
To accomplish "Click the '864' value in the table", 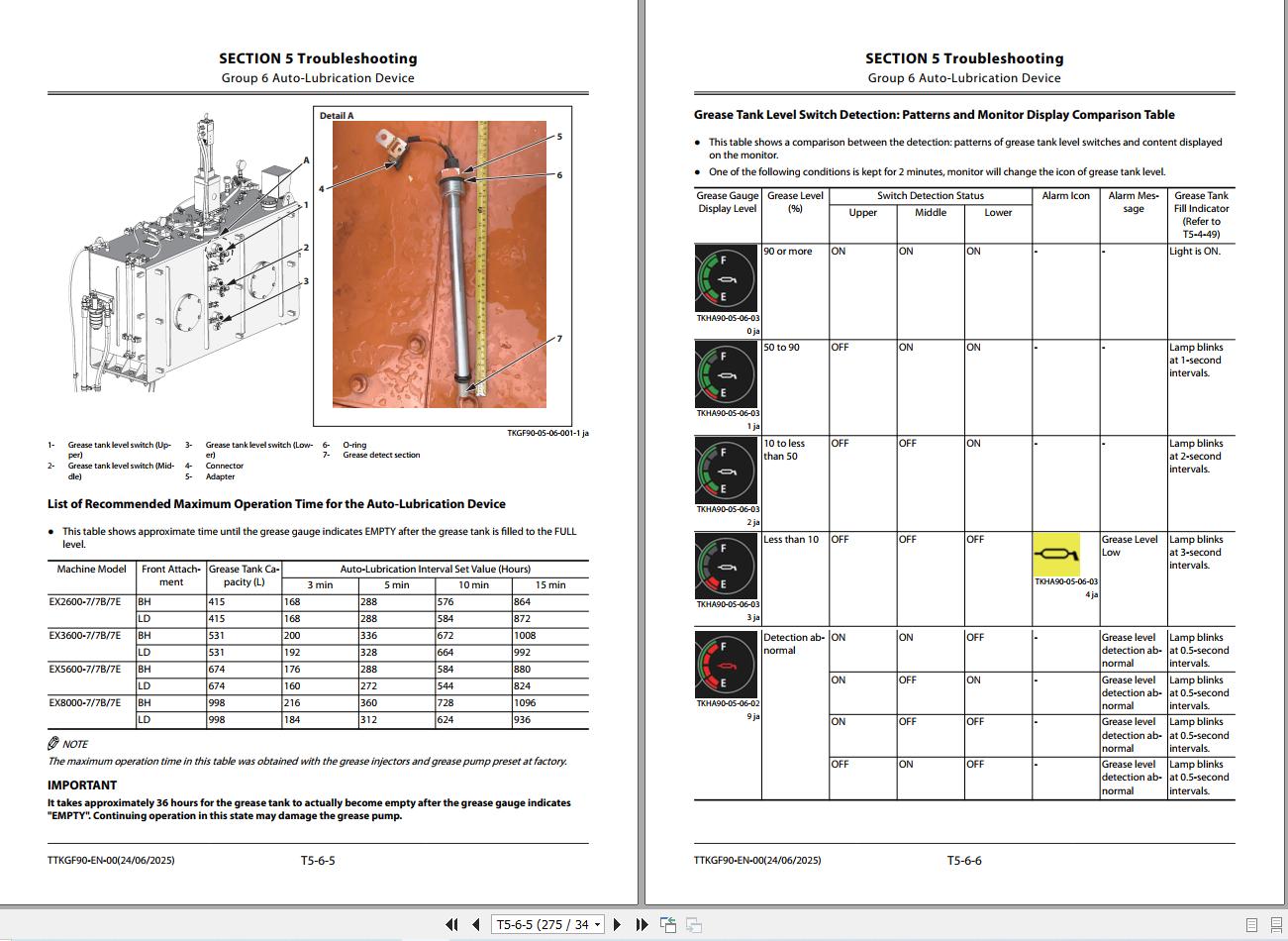I will click(522, 602).
